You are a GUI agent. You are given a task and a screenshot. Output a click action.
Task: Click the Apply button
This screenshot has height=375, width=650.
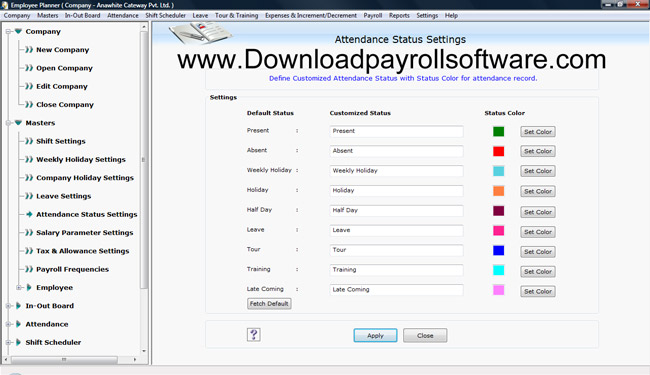pyautogui.click(x=375, y=335)
